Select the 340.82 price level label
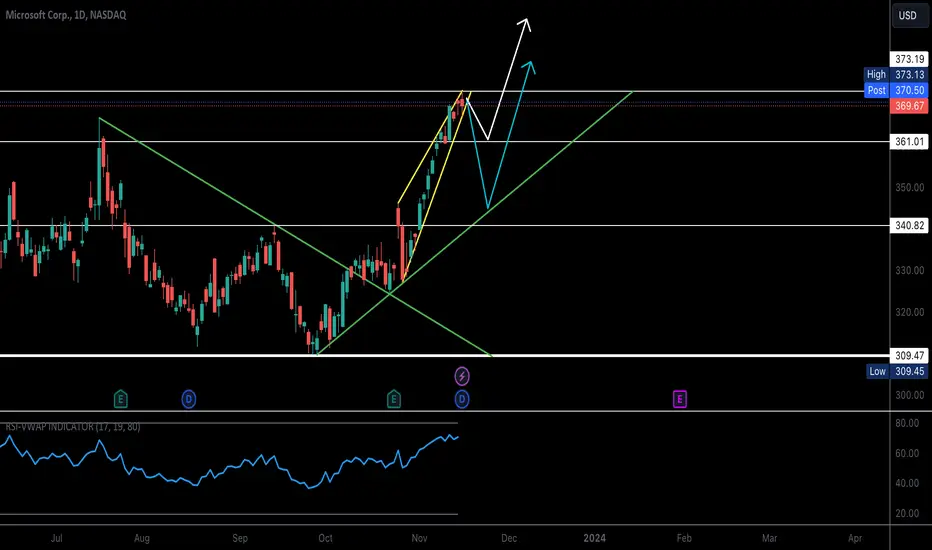Image resolution: width=932 pixels, height=550 pixels. [x=909, y=225]
